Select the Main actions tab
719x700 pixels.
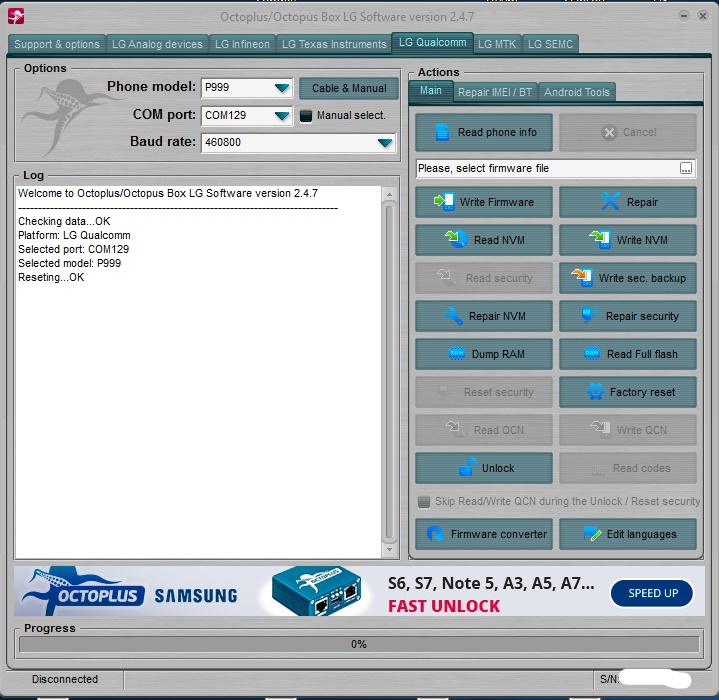(x=431, y=91)
